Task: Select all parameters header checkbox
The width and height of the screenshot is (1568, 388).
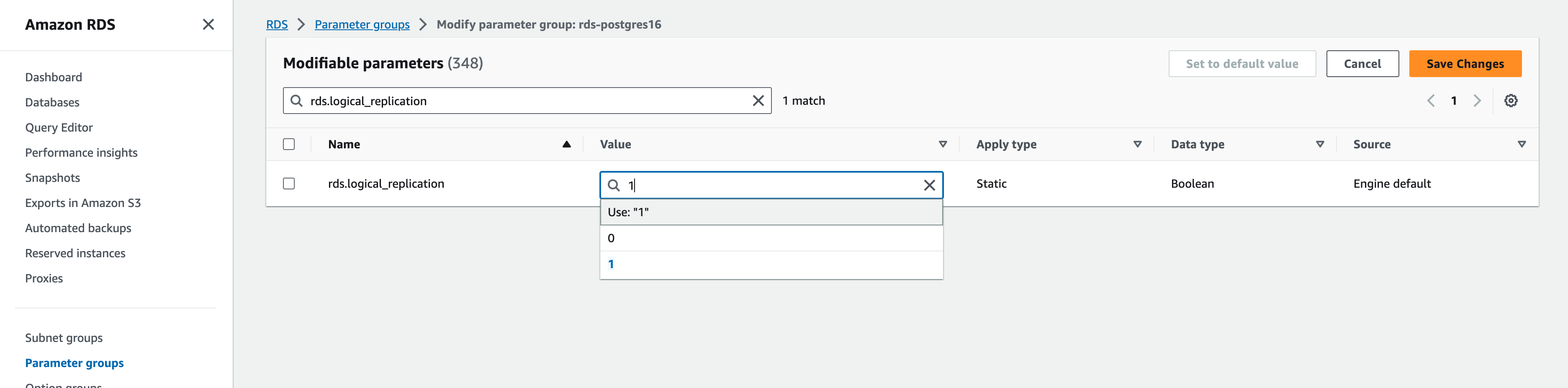Action: [288, 145]
